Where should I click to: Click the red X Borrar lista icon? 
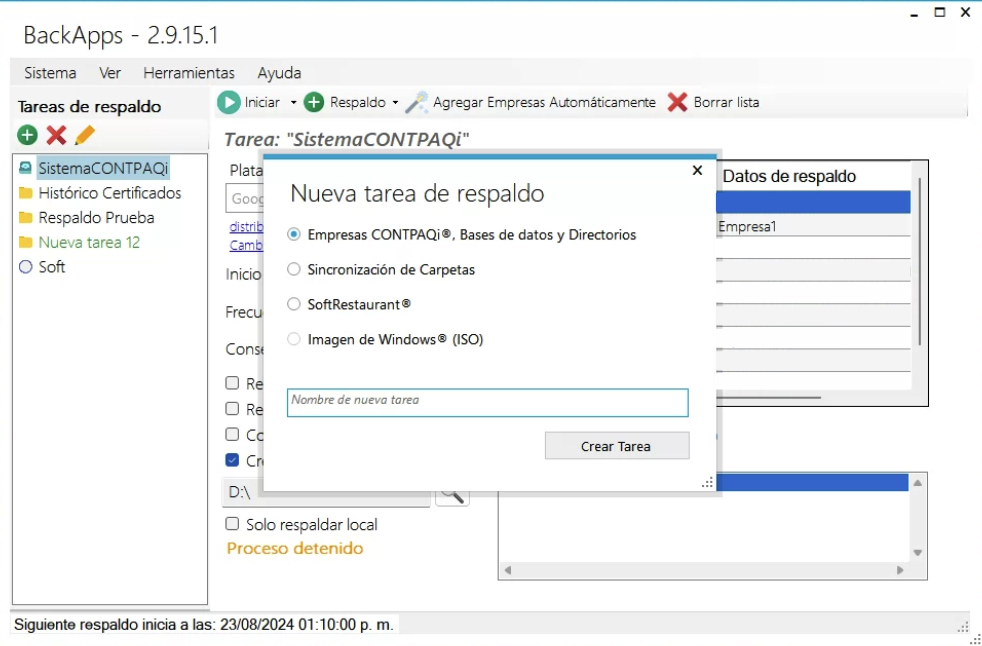[677, 102]
